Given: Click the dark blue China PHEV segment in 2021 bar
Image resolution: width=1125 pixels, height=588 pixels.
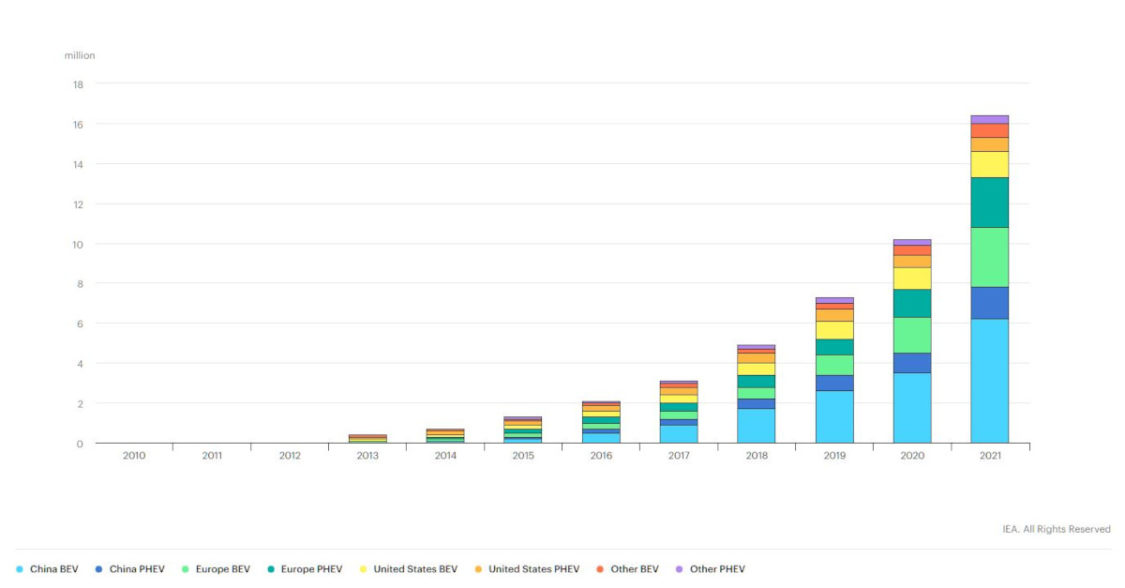Looking at the screenshot, I should (x=989, y=303).
